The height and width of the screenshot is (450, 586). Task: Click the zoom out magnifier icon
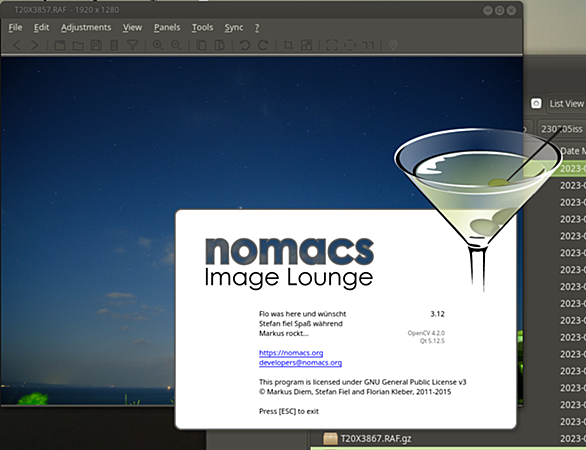176,45
